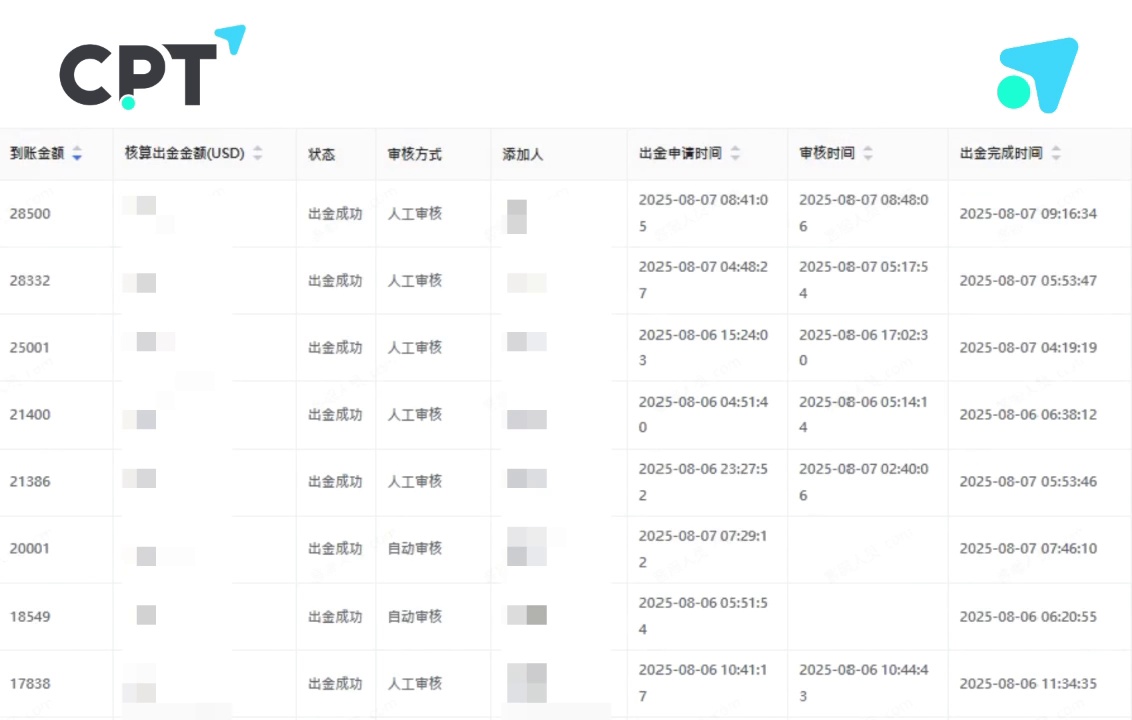
Task: Click 出金成功 status in the 25001 row
Action: (x=335, y=347)
